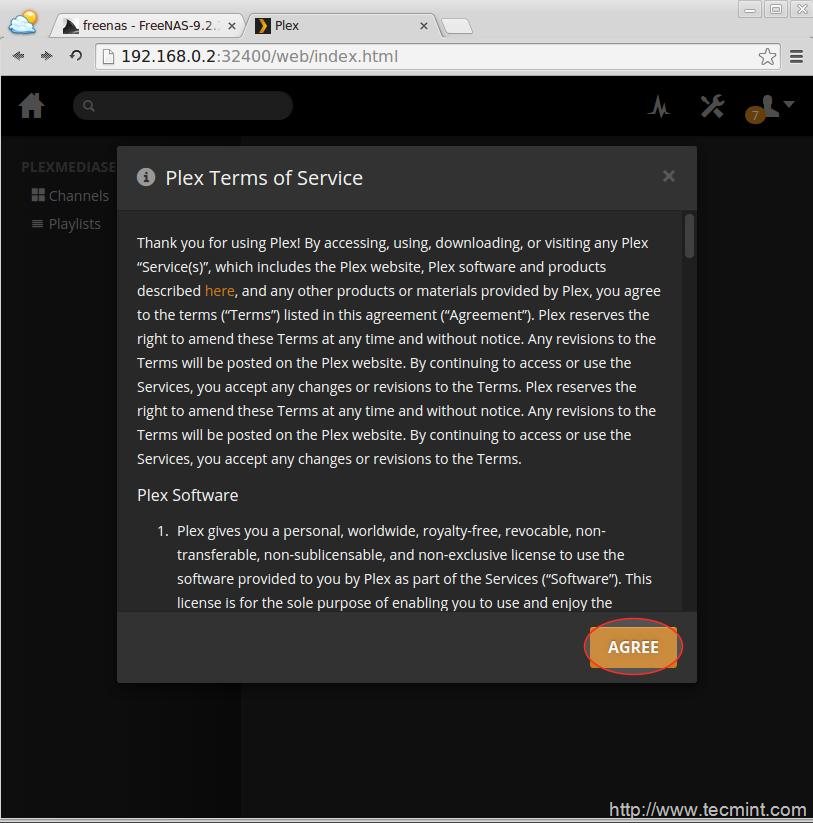Click the info icon beside dialog title

(x=146, y=177)
